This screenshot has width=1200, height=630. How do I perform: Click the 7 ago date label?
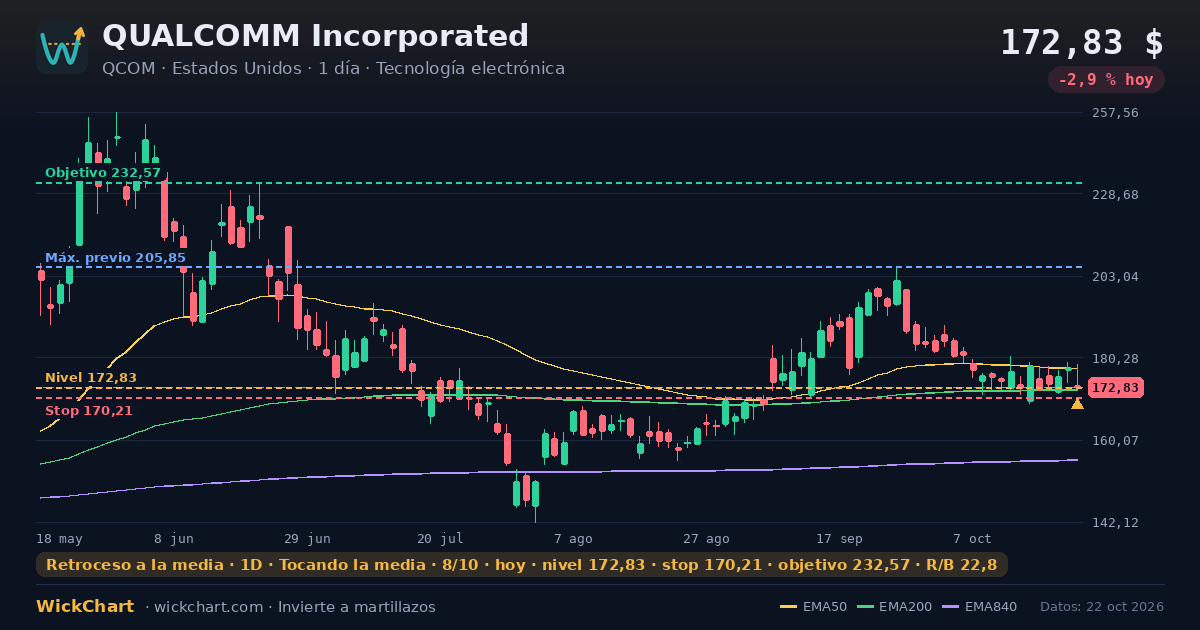(x=573, y=538)
